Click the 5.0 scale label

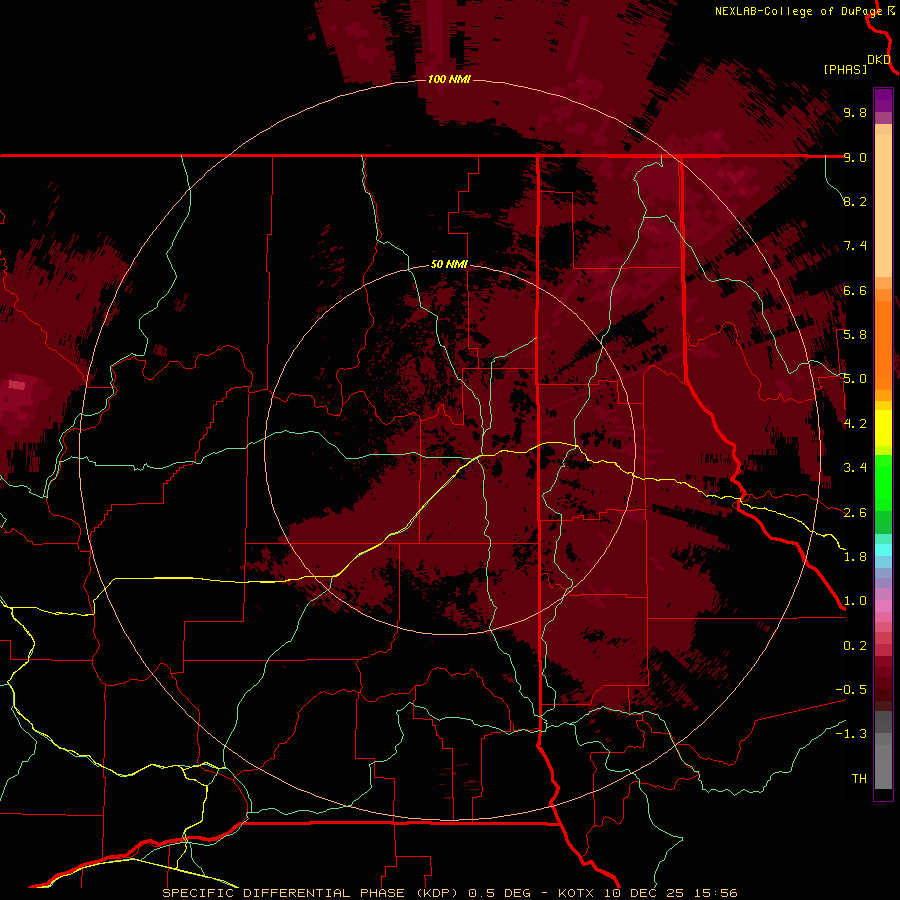pyautogui.click(x=855, y=379)
